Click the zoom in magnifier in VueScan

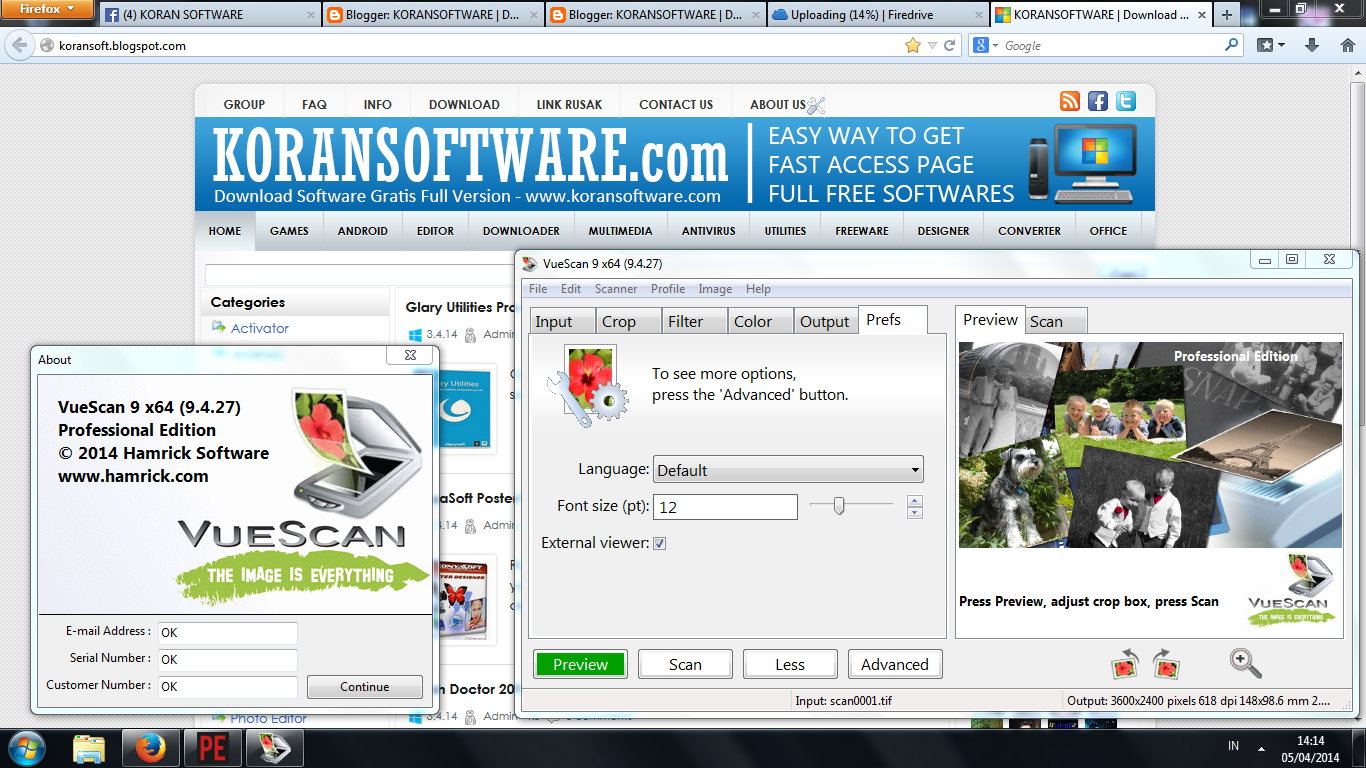(1245, 663)
